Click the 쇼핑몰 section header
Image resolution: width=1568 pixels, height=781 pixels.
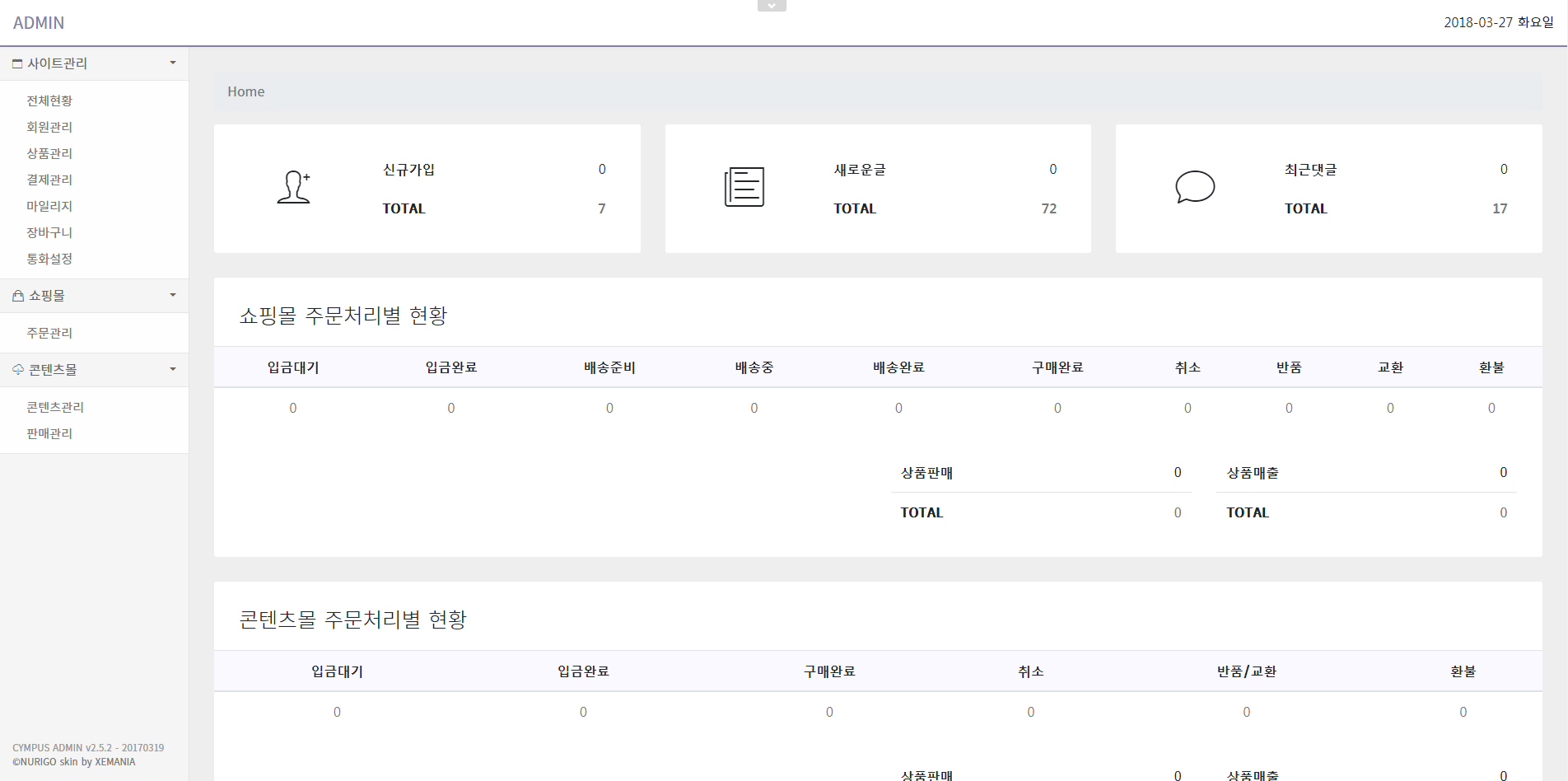pyautogui.click(x=94, y=296)
